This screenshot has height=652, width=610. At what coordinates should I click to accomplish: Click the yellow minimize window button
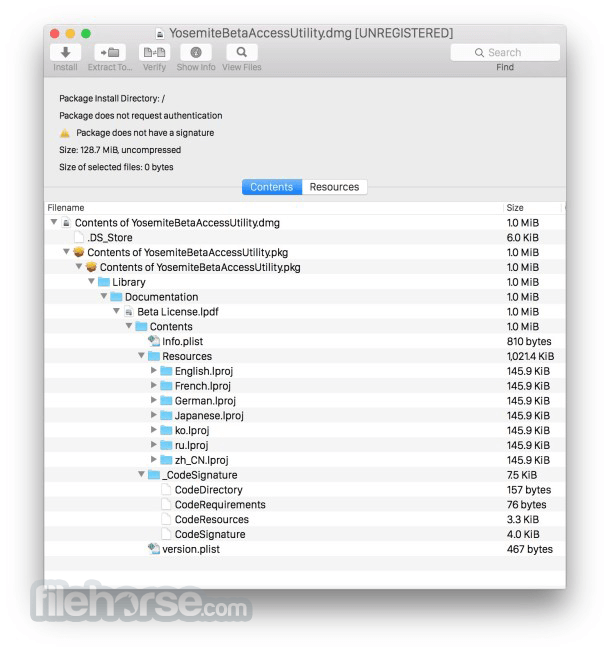click(x=70, y=34)
